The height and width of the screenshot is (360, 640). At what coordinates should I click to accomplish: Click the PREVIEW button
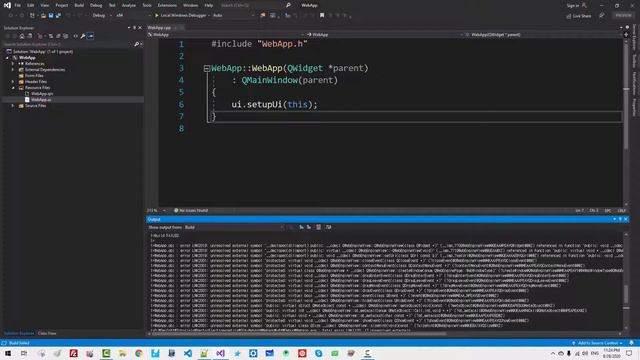(623, 16)
